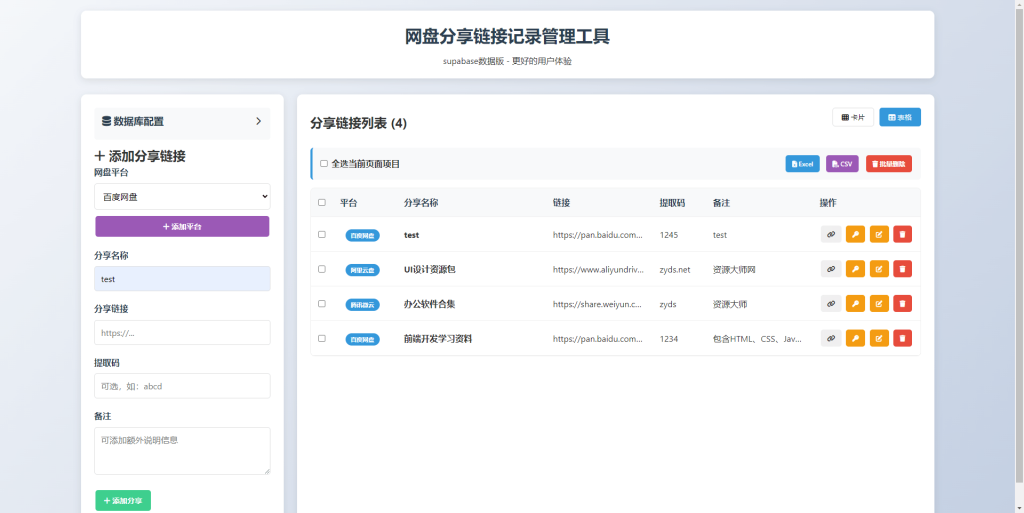
Task: Tick the checkbox for 前端开发学习资料 row
Action: 321,338
